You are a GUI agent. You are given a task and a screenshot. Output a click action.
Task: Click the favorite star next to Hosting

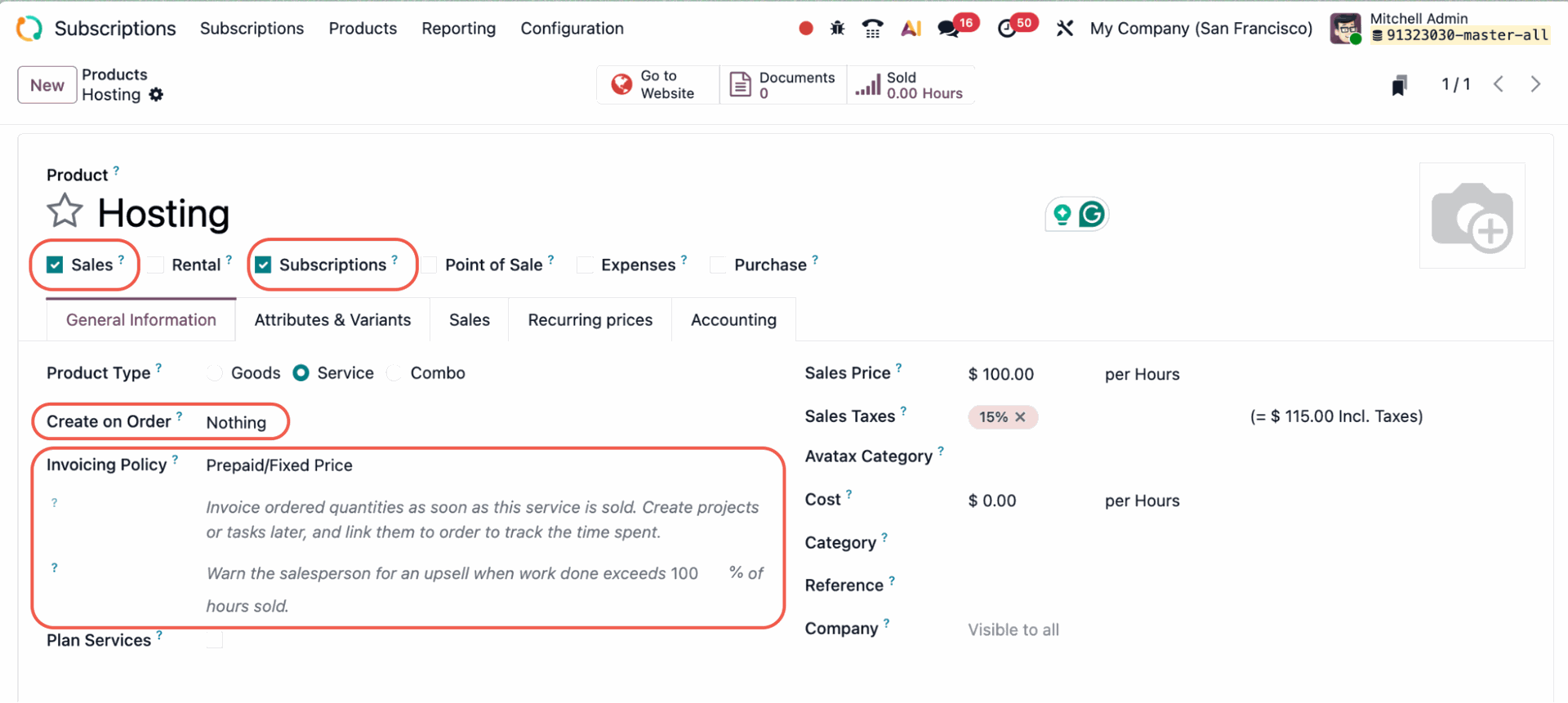pos(65,211)
